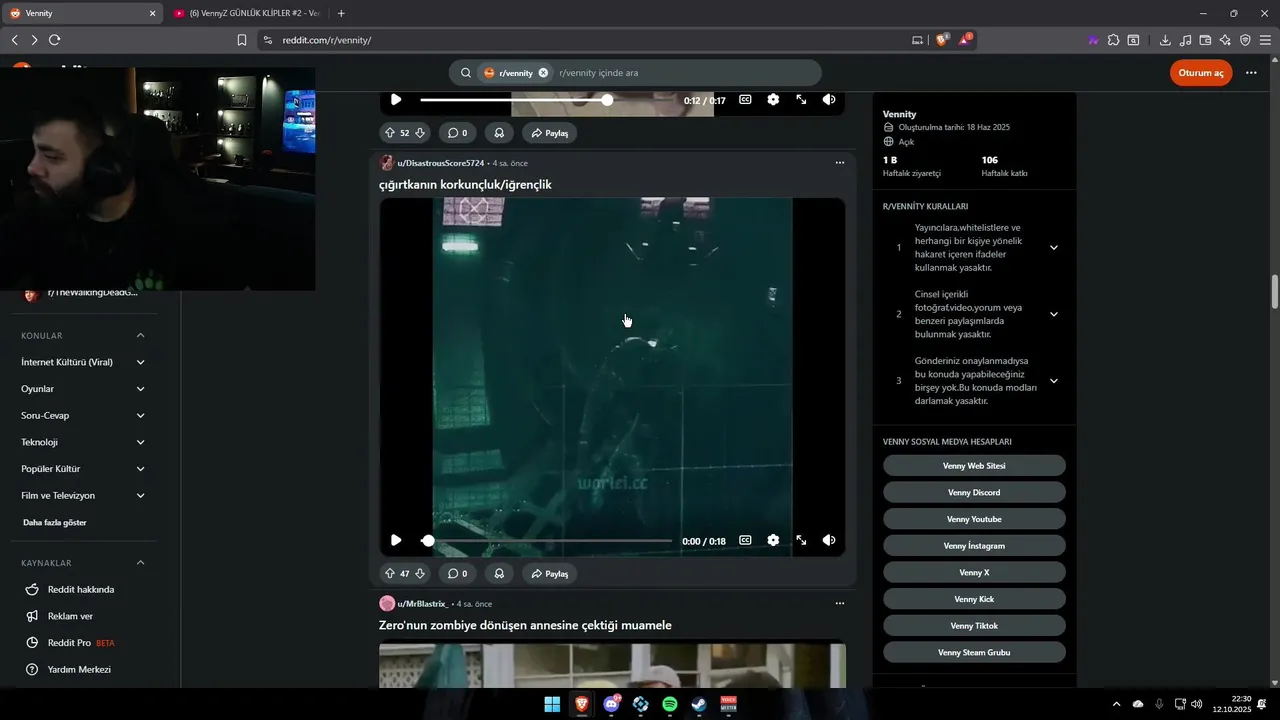Open Venny Tiktok link

974,626
